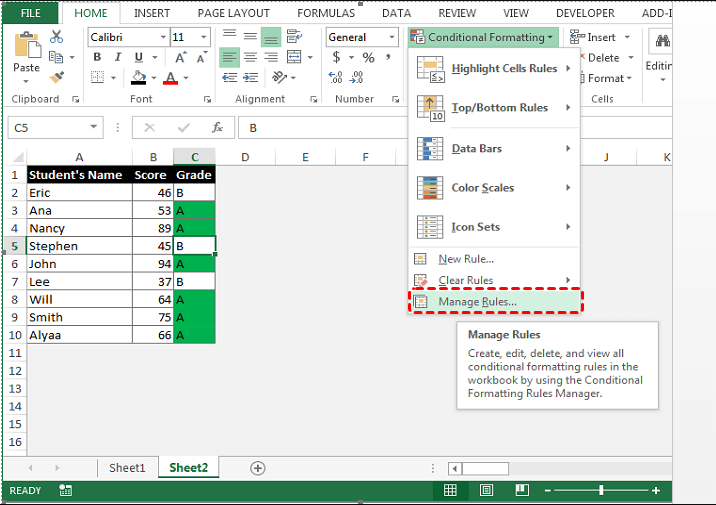Open the FORMULAS ribbon tab

[x=329, y=13]
